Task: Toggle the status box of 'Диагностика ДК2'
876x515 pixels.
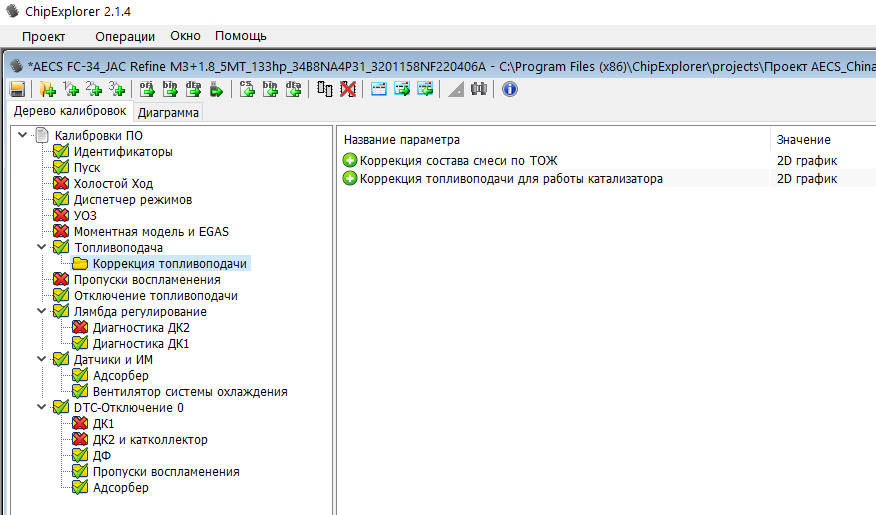Action: coord(80,328)
